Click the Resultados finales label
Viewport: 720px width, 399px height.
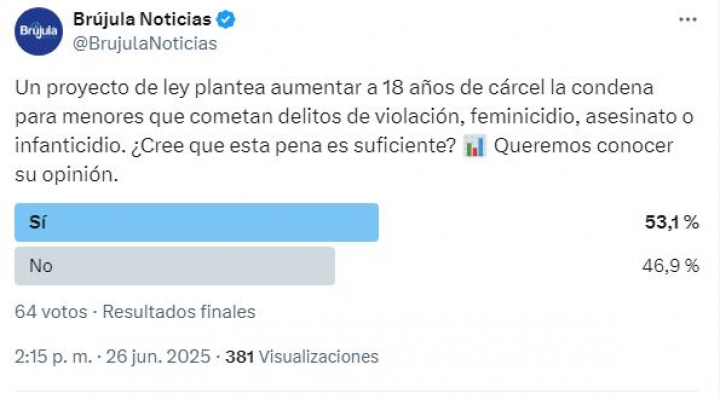179,312
